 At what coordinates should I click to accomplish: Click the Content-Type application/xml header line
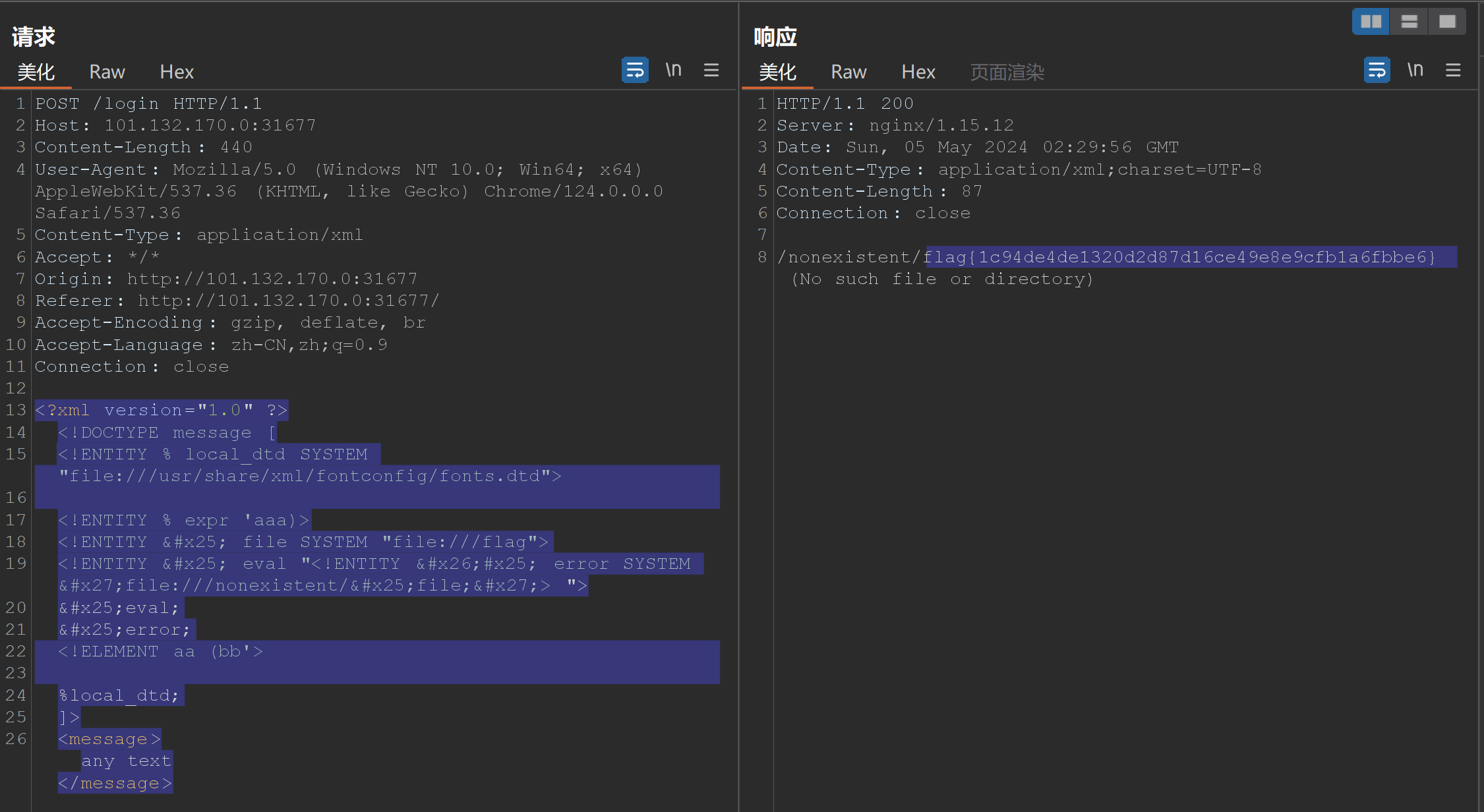click(x=199, y=235)
